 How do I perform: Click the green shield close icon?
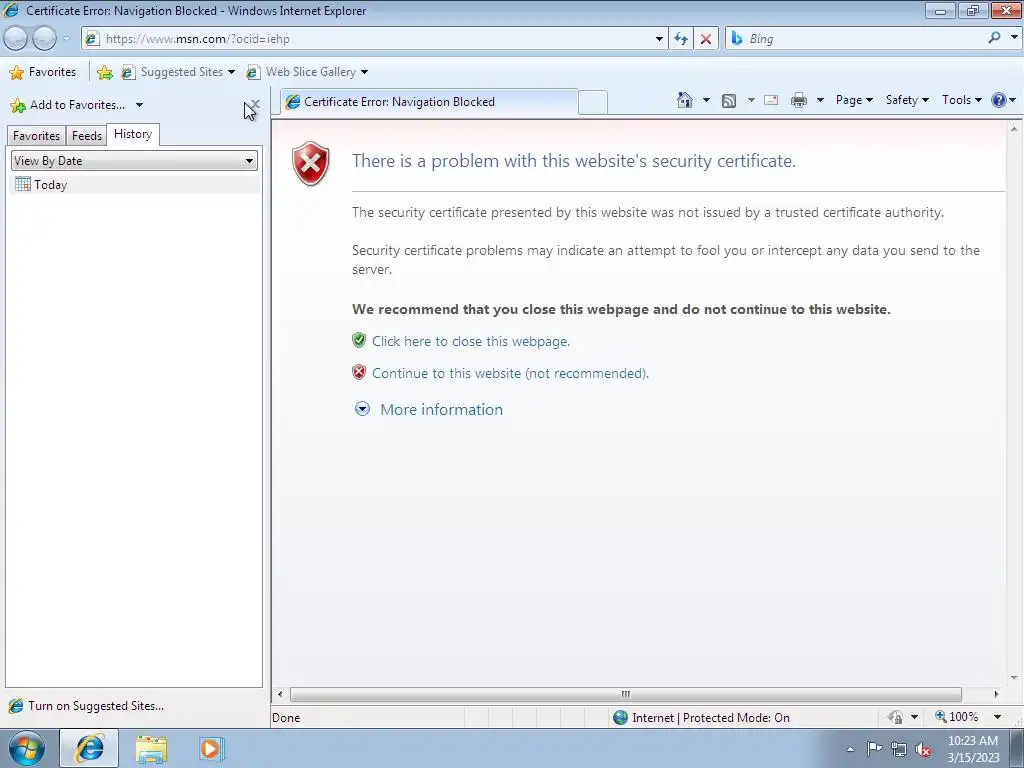(359, 340)
